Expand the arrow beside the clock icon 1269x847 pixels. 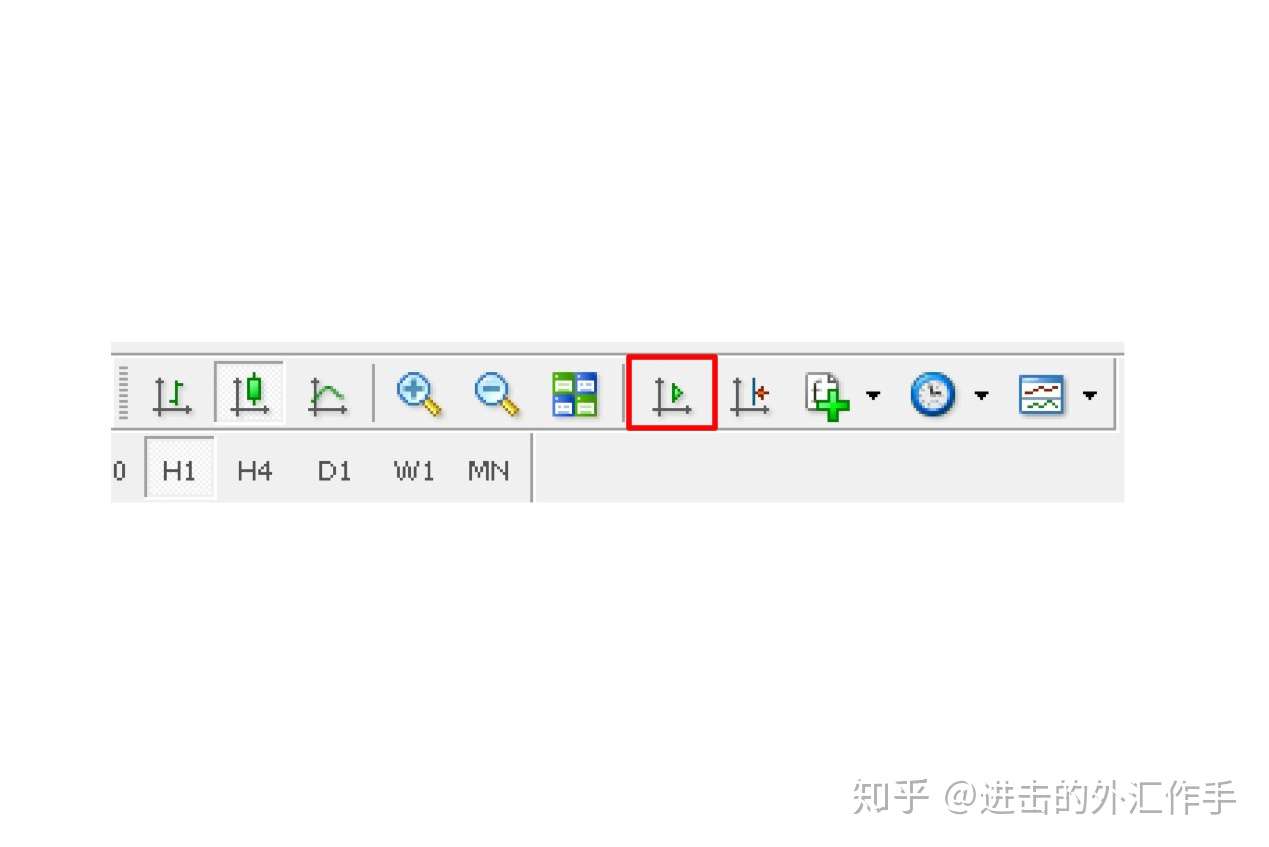coord(981,396)
